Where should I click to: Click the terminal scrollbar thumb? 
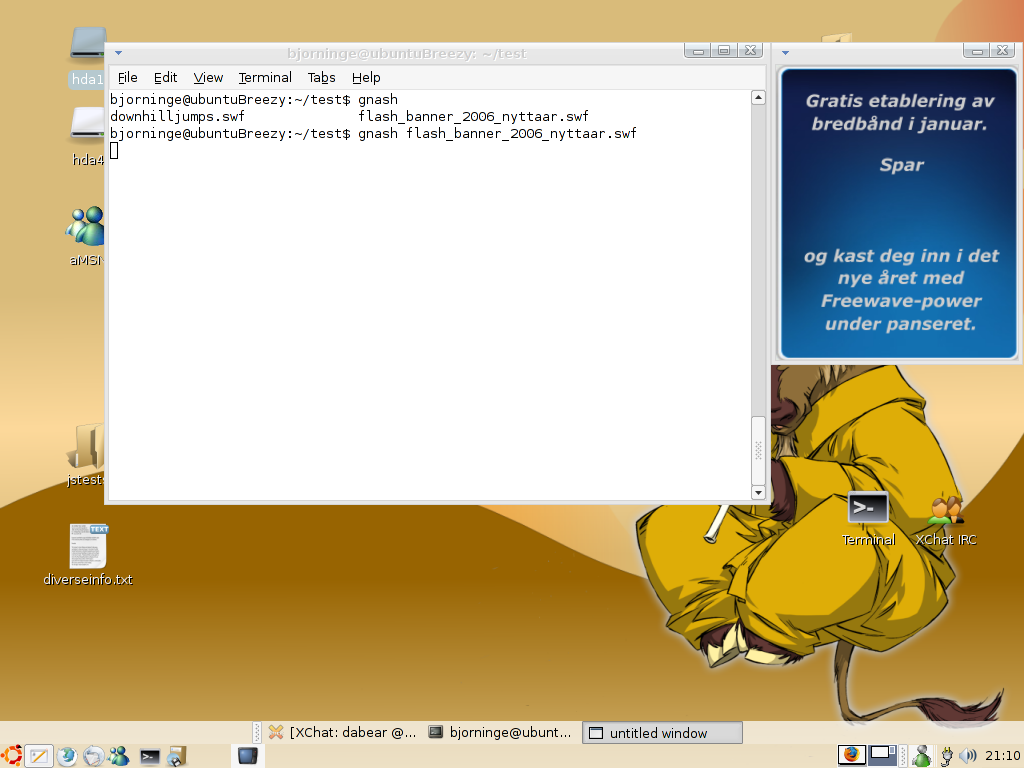click(x=758, y=449)
